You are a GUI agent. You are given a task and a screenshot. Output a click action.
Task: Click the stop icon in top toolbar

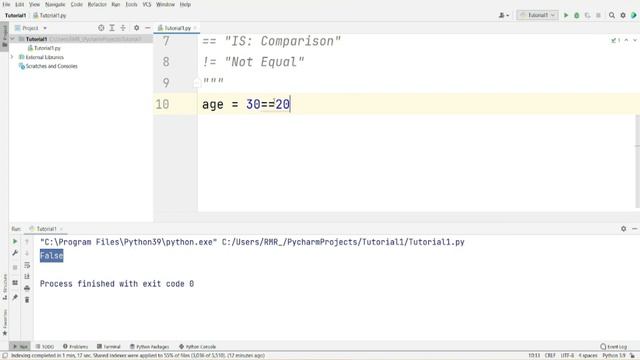click(598, 15)
